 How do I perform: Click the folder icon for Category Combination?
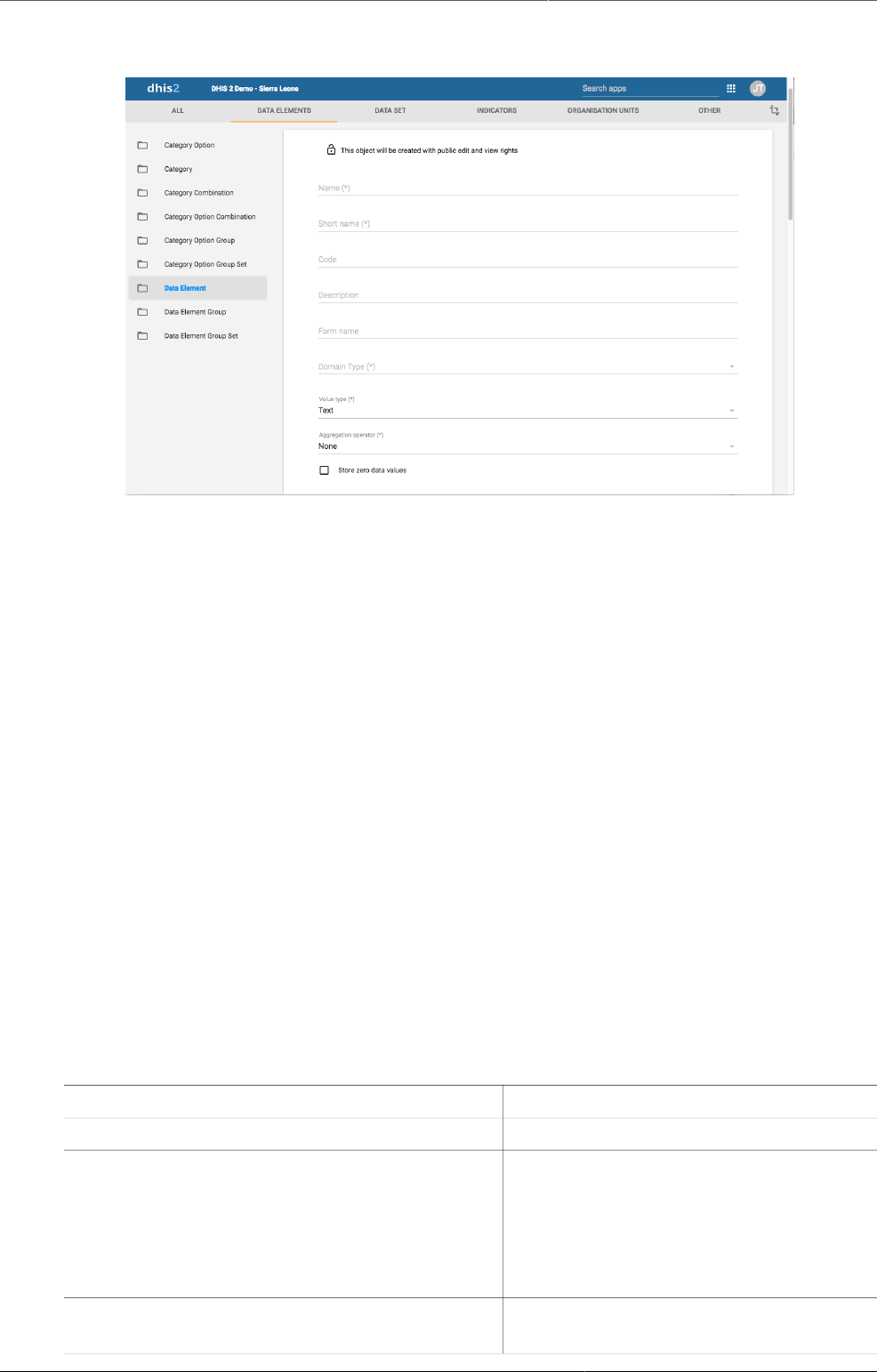(x=142, y=193)
